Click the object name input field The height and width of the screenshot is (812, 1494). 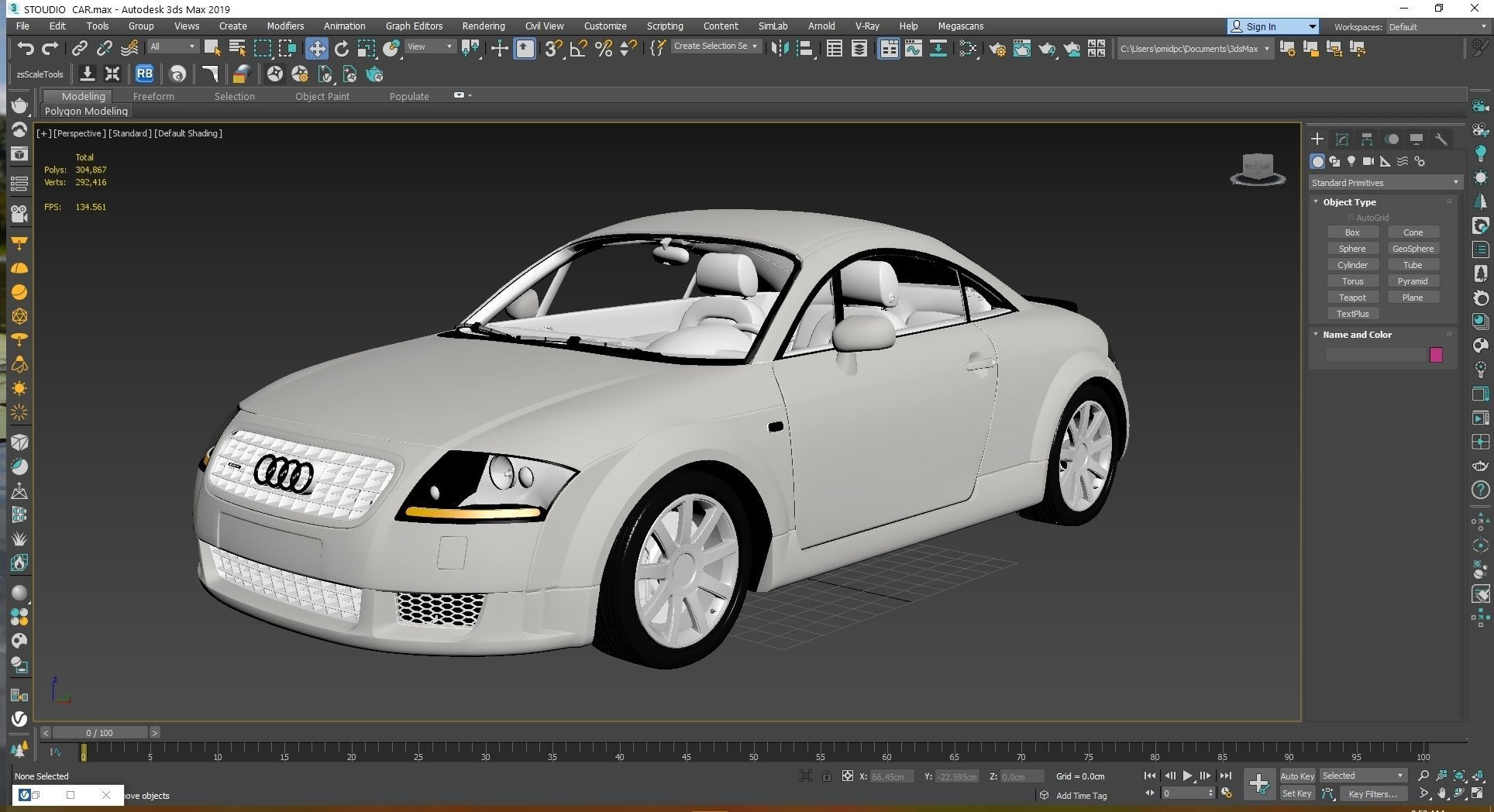pos(1376,355)
